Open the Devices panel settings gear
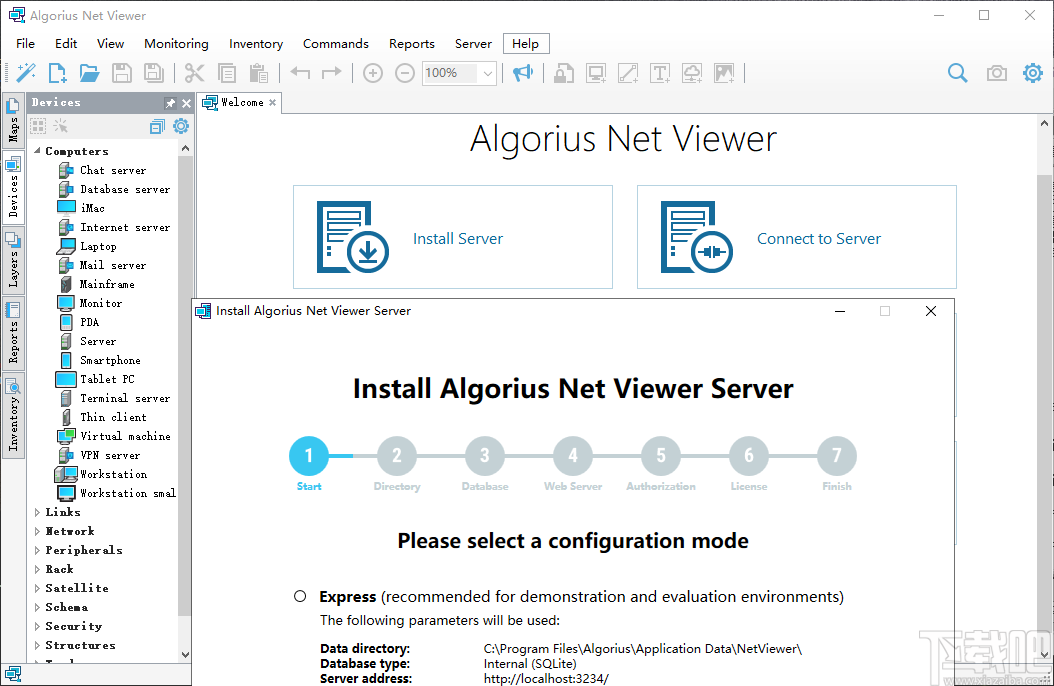Viewport: 1054px width, 686px height. (180, 126)
